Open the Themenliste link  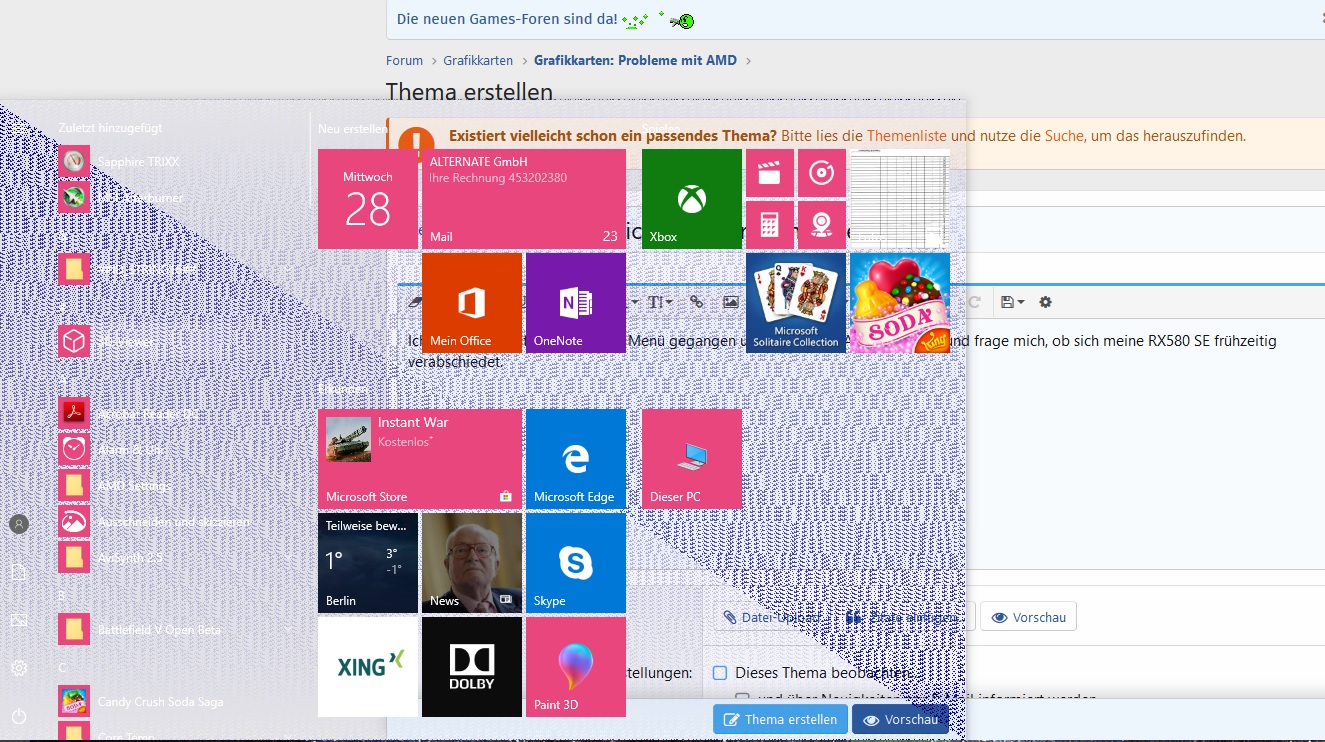pyautogui.click(x=907, y=136)
